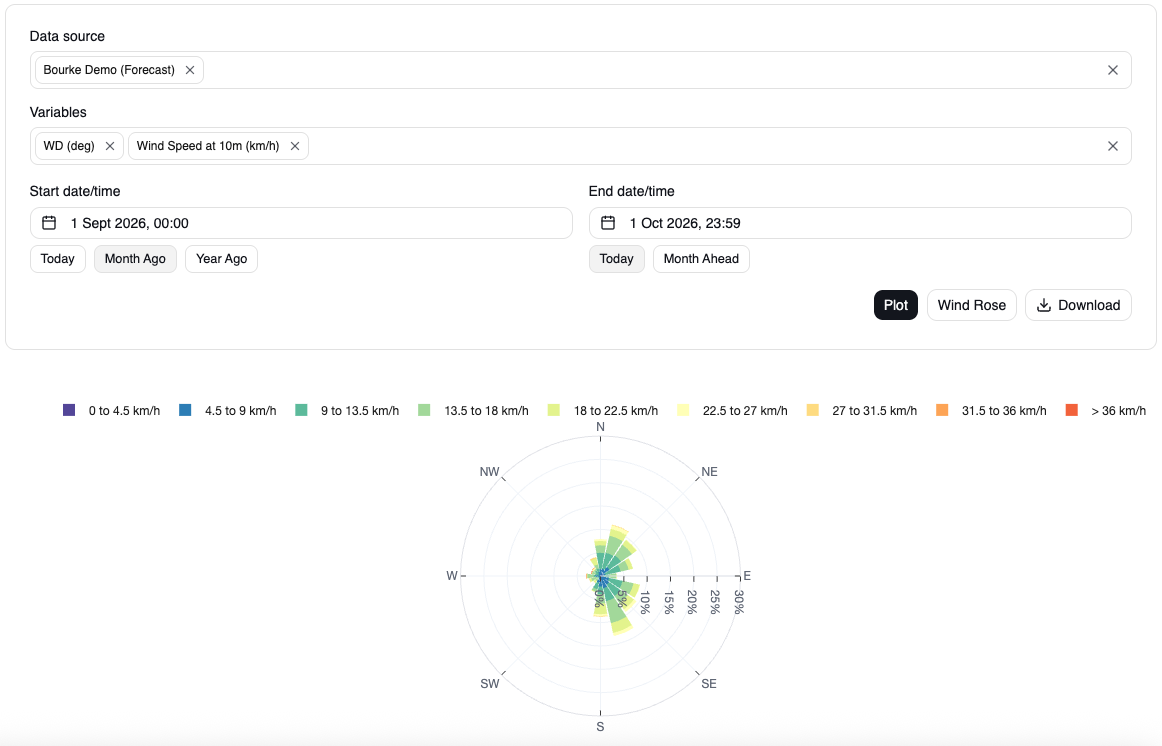Screen dimensions: 1162x746
Task: Set start date with Month Ago button
Action: (x=135, y=259)
